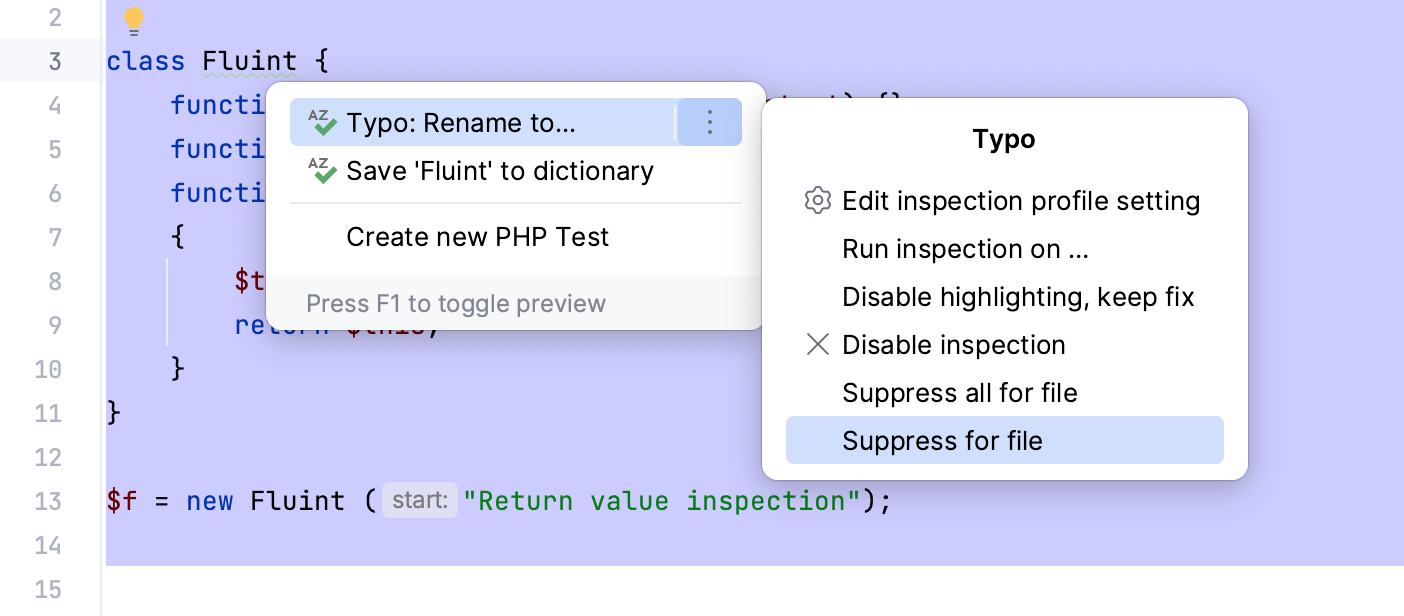Viewport: 1404px width, 616px height.
Task: Click the 'start:' parameter hint inlay
Action: tap(419, 500)
